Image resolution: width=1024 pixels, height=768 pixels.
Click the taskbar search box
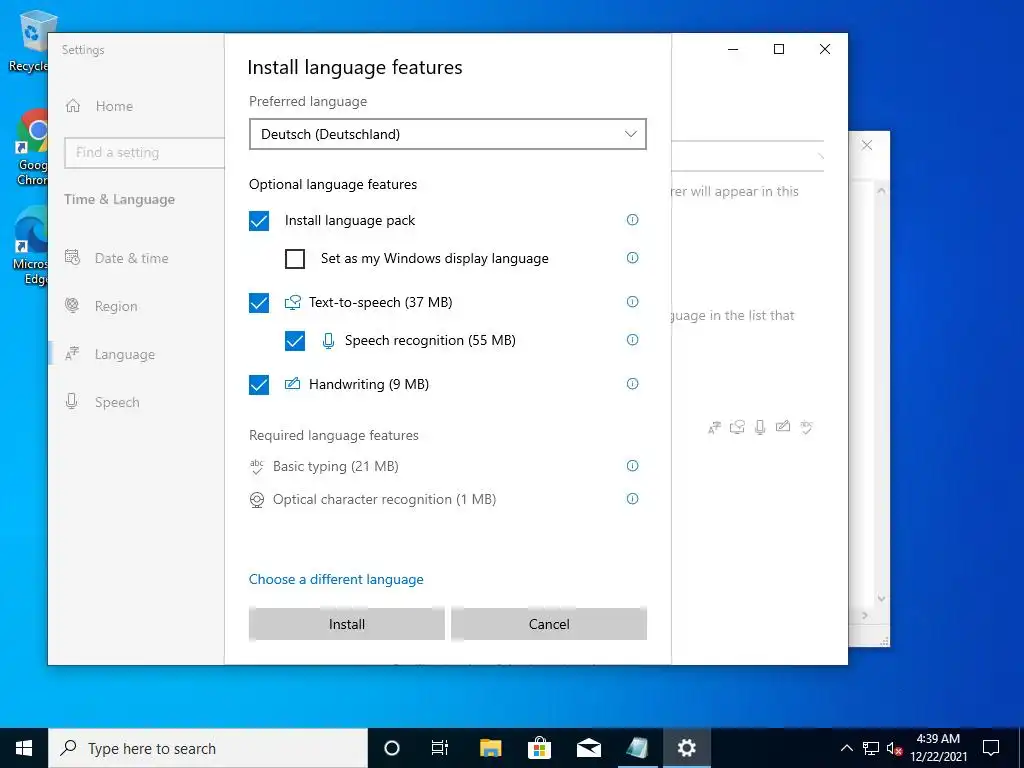click(x=208, y=748)
